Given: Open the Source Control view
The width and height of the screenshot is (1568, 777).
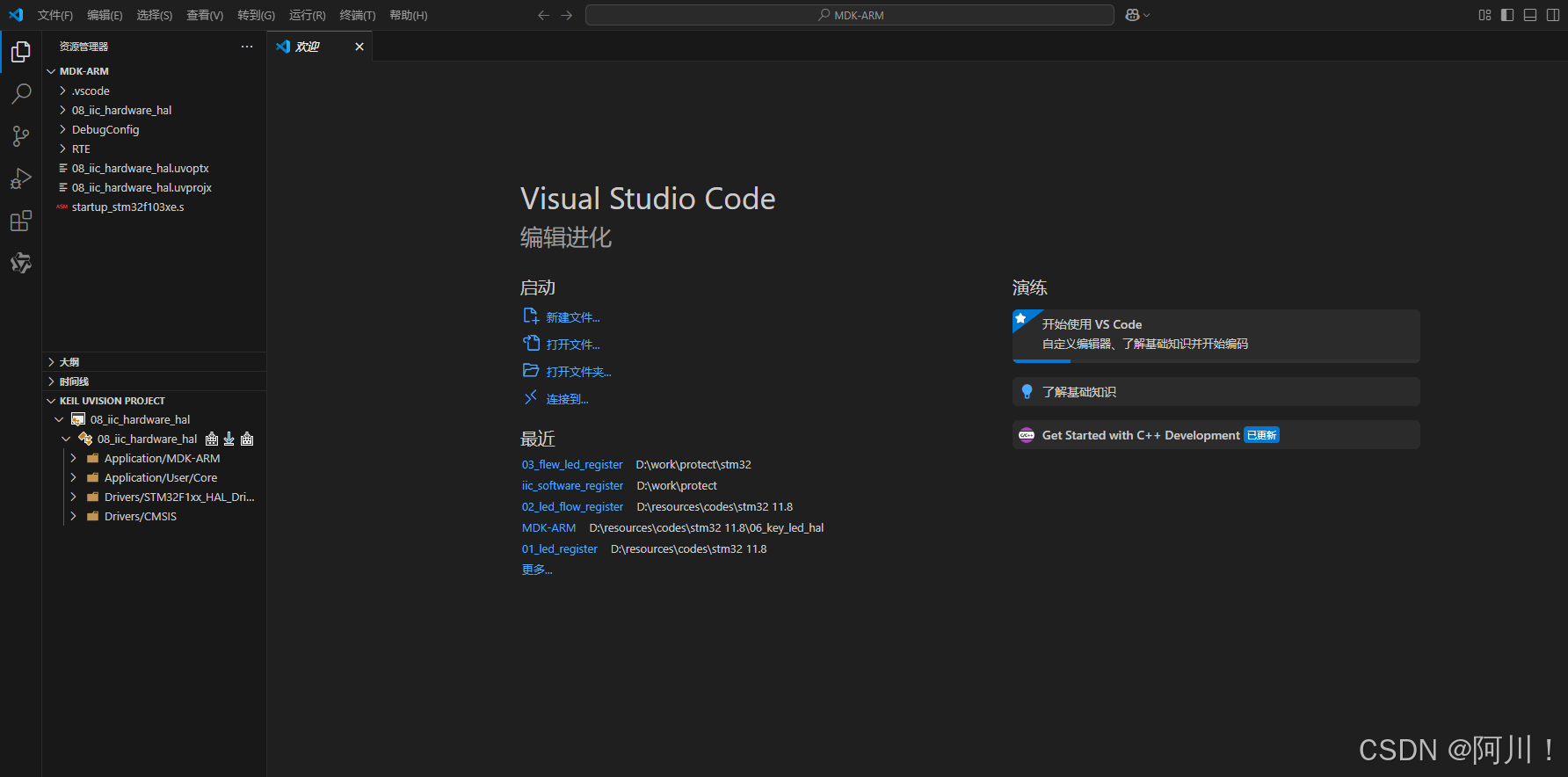Looking at the screenshot, I should click(21, 136).
